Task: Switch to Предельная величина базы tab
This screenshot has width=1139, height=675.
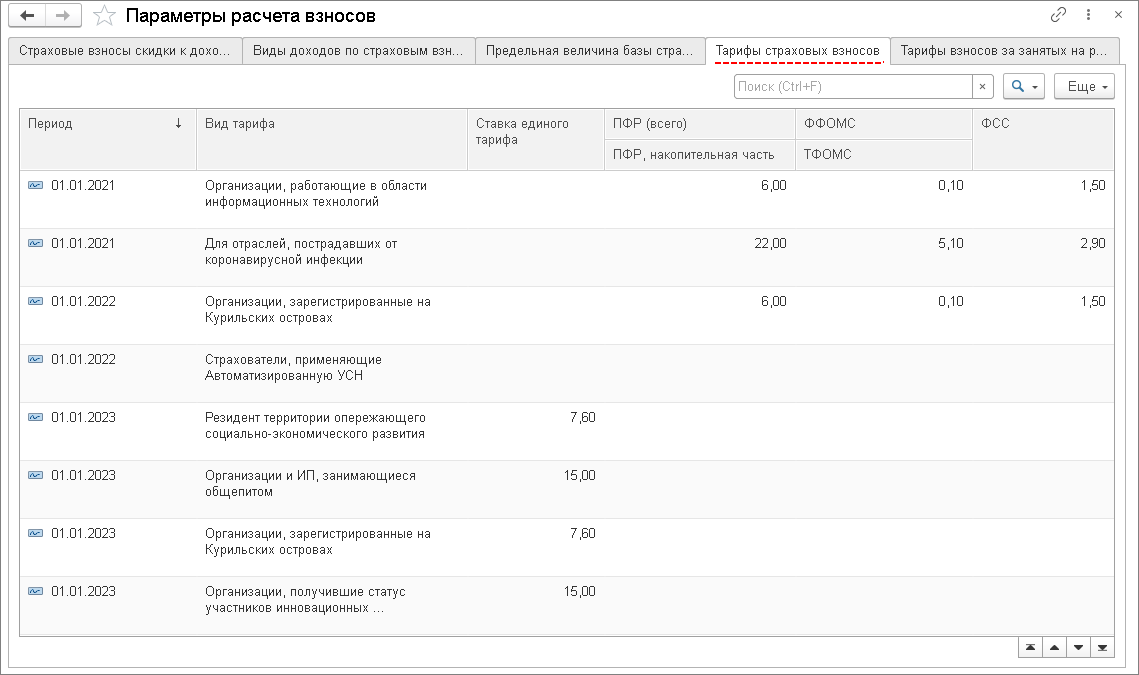Action: (589, 51)
